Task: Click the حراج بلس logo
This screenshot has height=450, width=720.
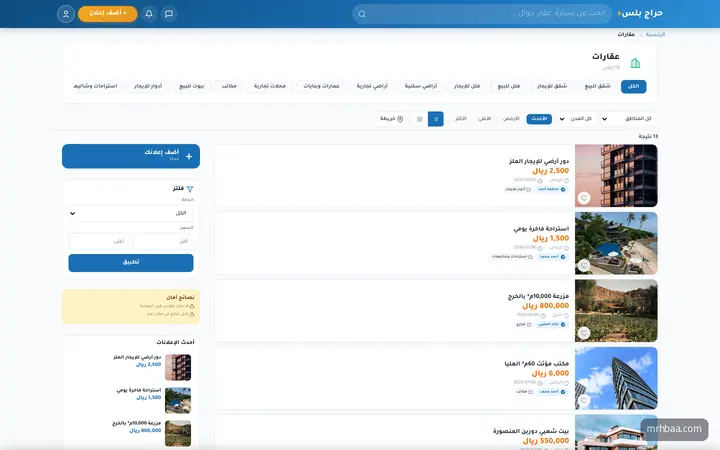Action: pos(640,13)
